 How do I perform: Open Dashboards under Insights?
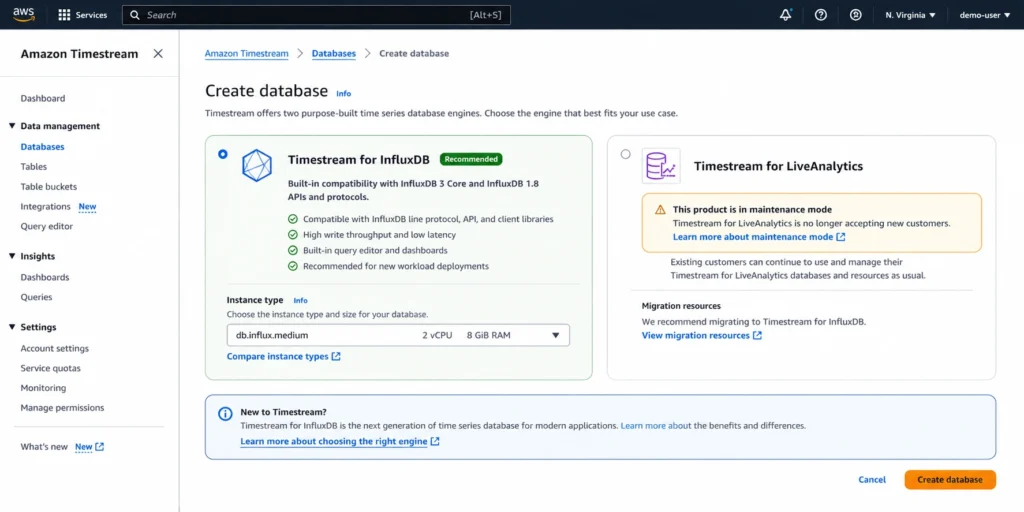pyautogui.click(x=45, y=277)
